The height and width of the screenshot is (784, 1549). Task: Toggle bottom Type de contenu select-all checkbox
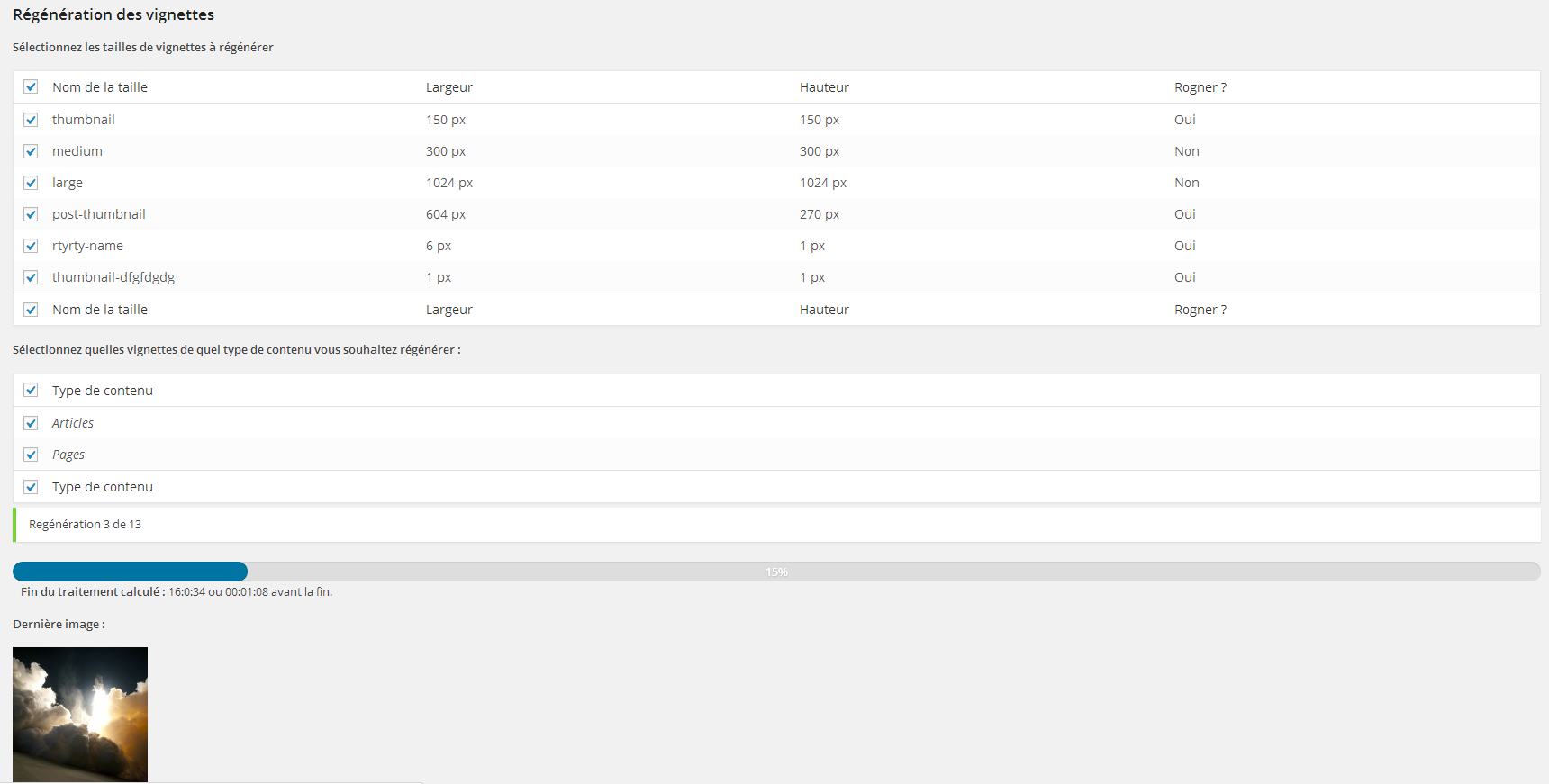click(x=31, y=487)
